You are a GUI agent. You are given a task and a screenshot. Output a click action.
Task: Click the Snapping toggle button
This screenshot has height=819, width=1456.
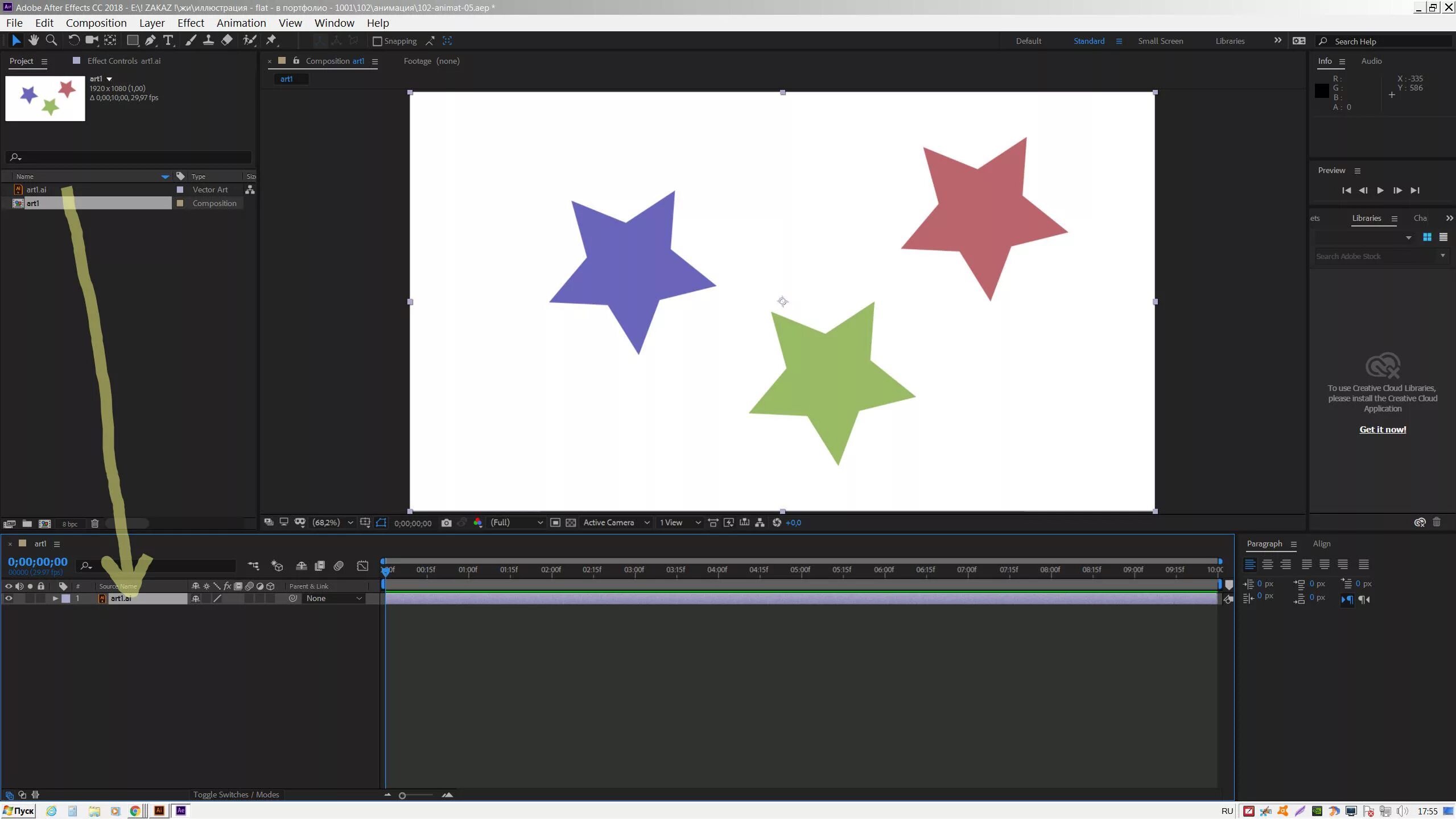click(378, 40)
